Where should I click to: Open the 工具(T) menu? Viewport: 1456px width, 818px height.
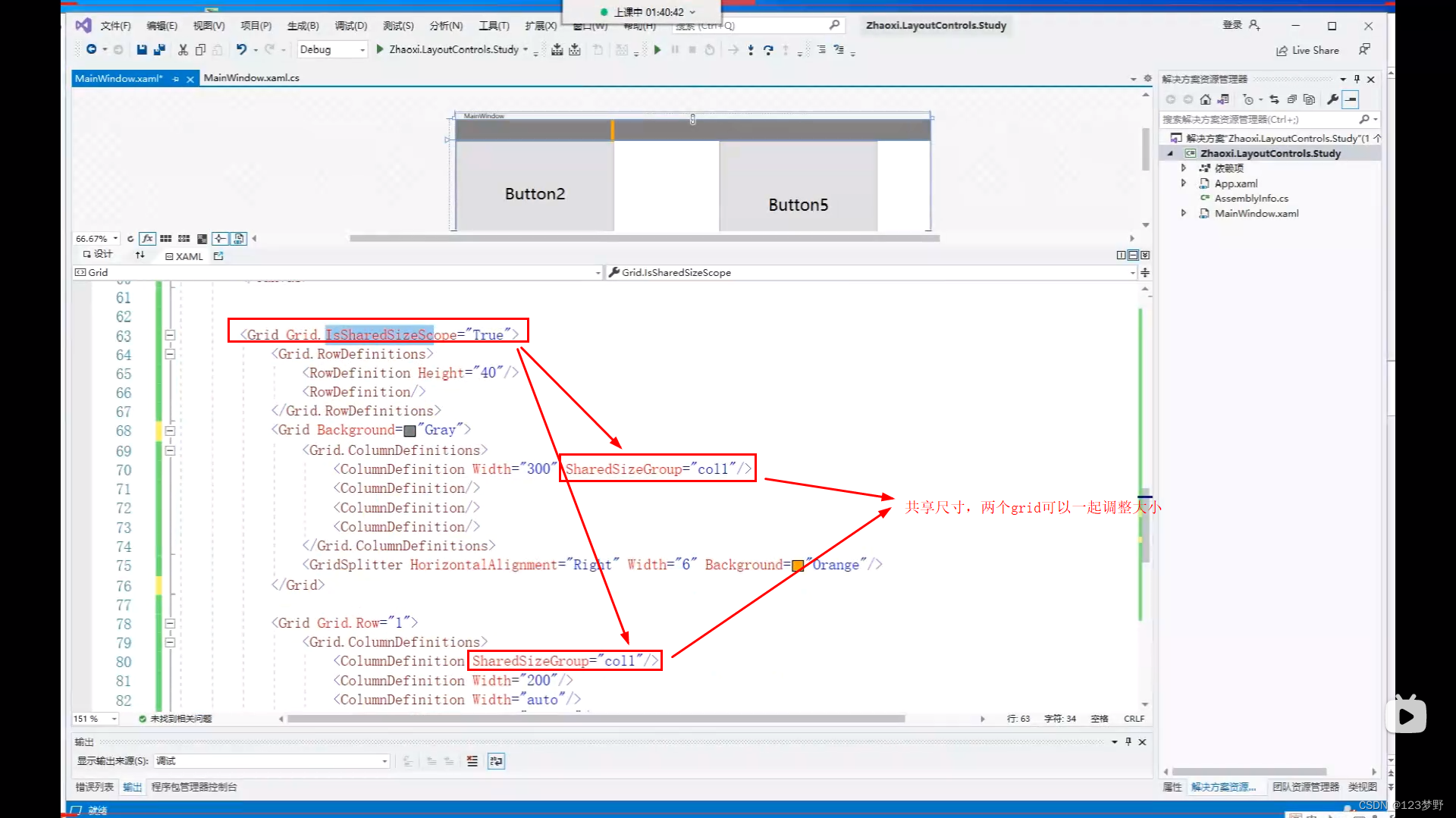click(494, 26)
